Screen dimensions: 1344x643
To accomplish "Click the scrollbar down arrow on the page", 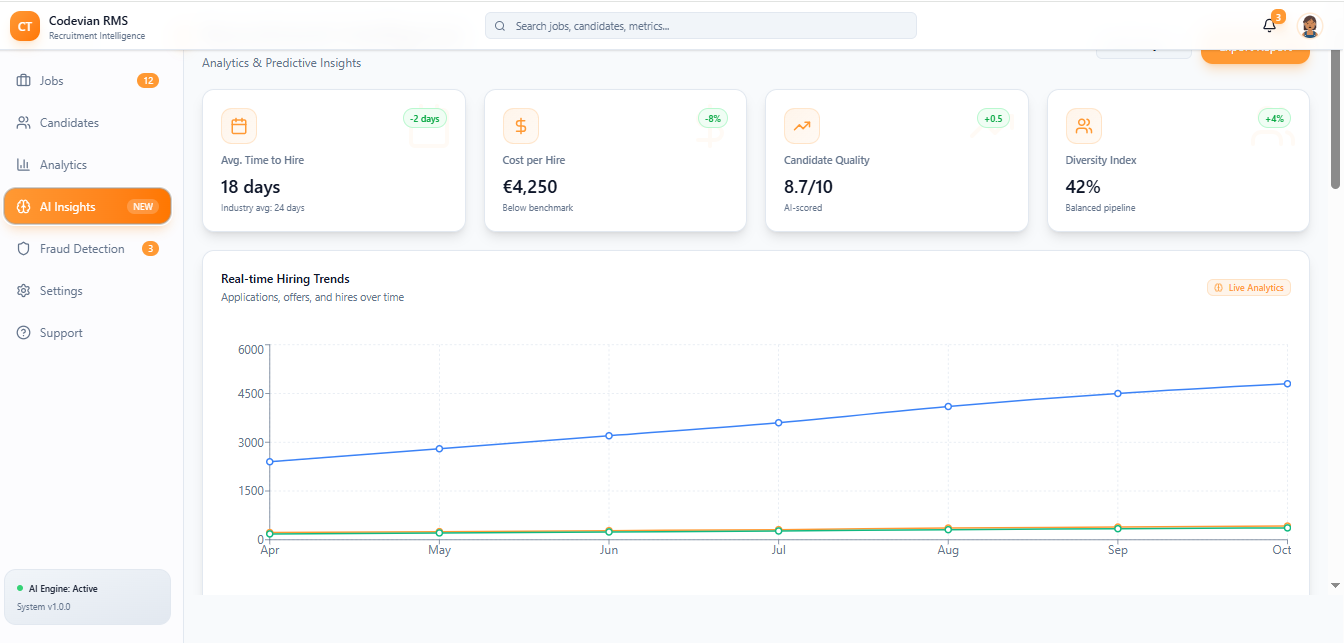I will 1335,585.
